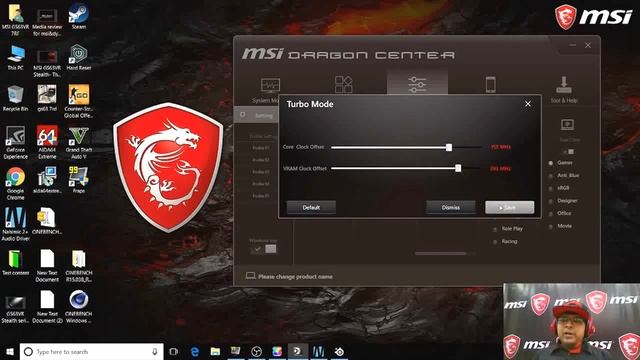The width and height of the screenshot is (640, 360).
Task: Open the New Text Document (2) file
Action: (47, 307)
